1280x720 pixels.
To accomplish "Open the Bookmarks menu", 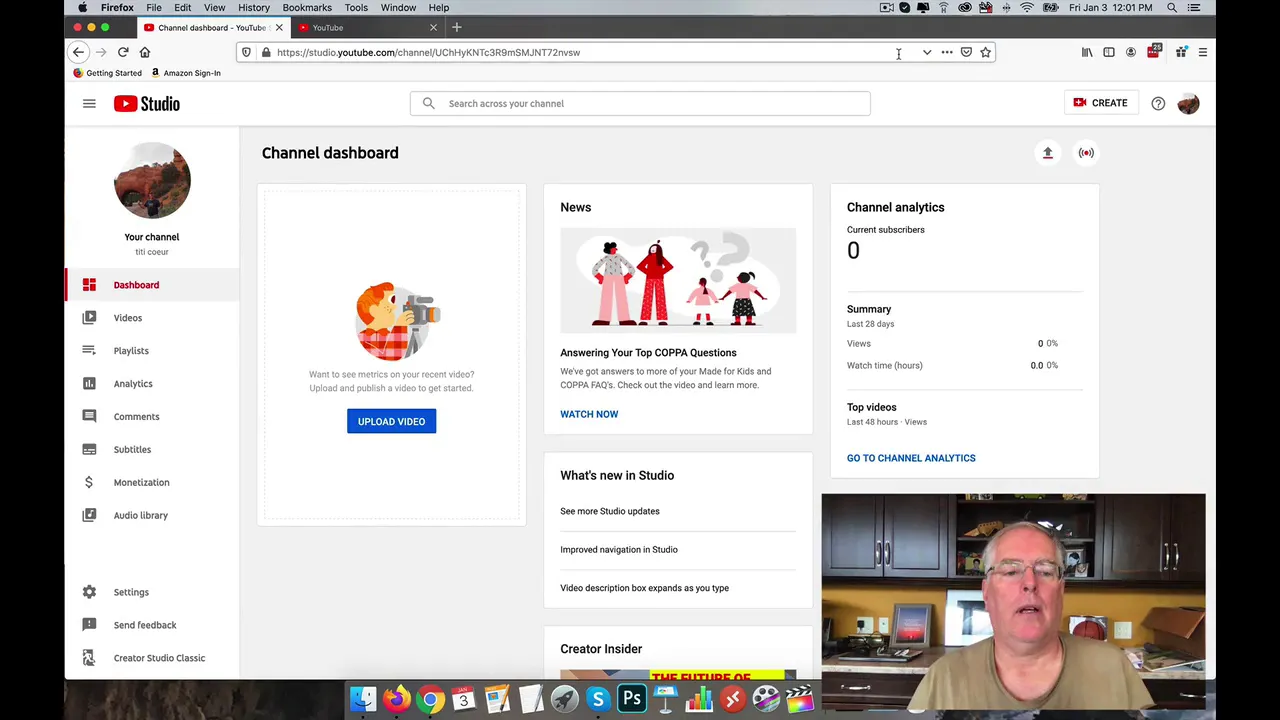I will click(x=307, y=7).
